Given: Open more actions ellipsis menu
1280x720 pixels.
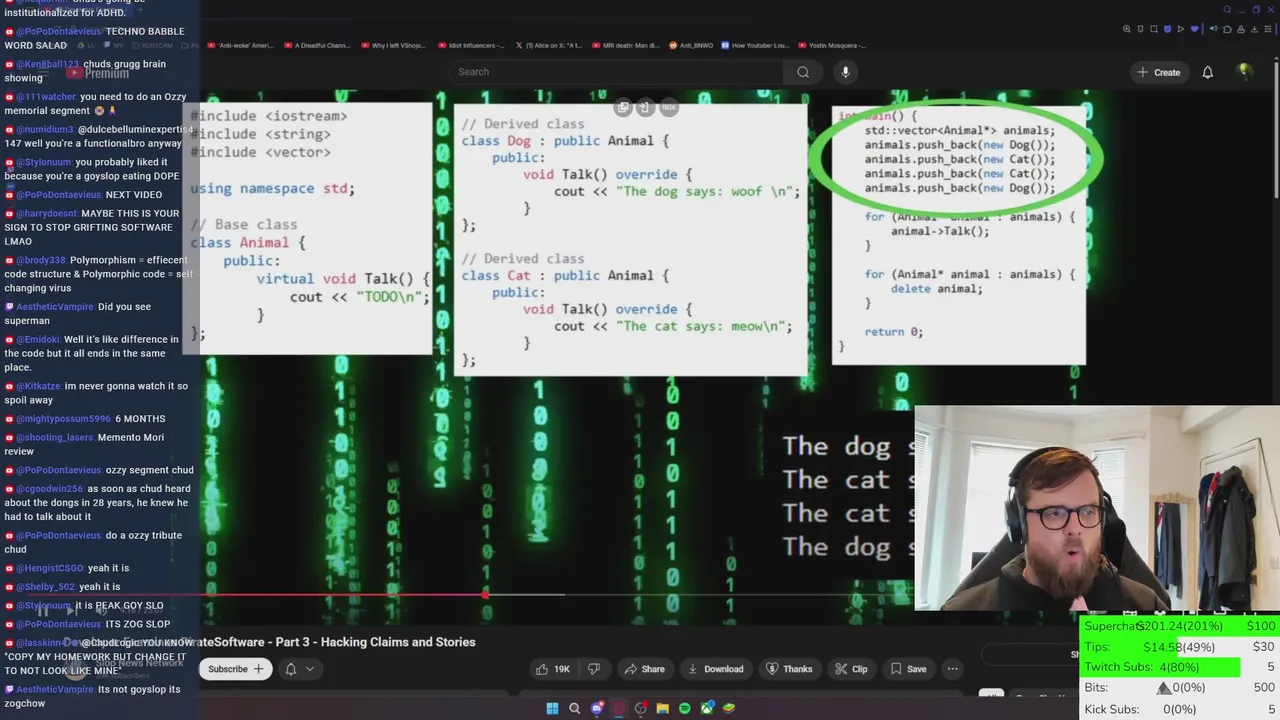Looking at the screenshot, I should point(952,669).
